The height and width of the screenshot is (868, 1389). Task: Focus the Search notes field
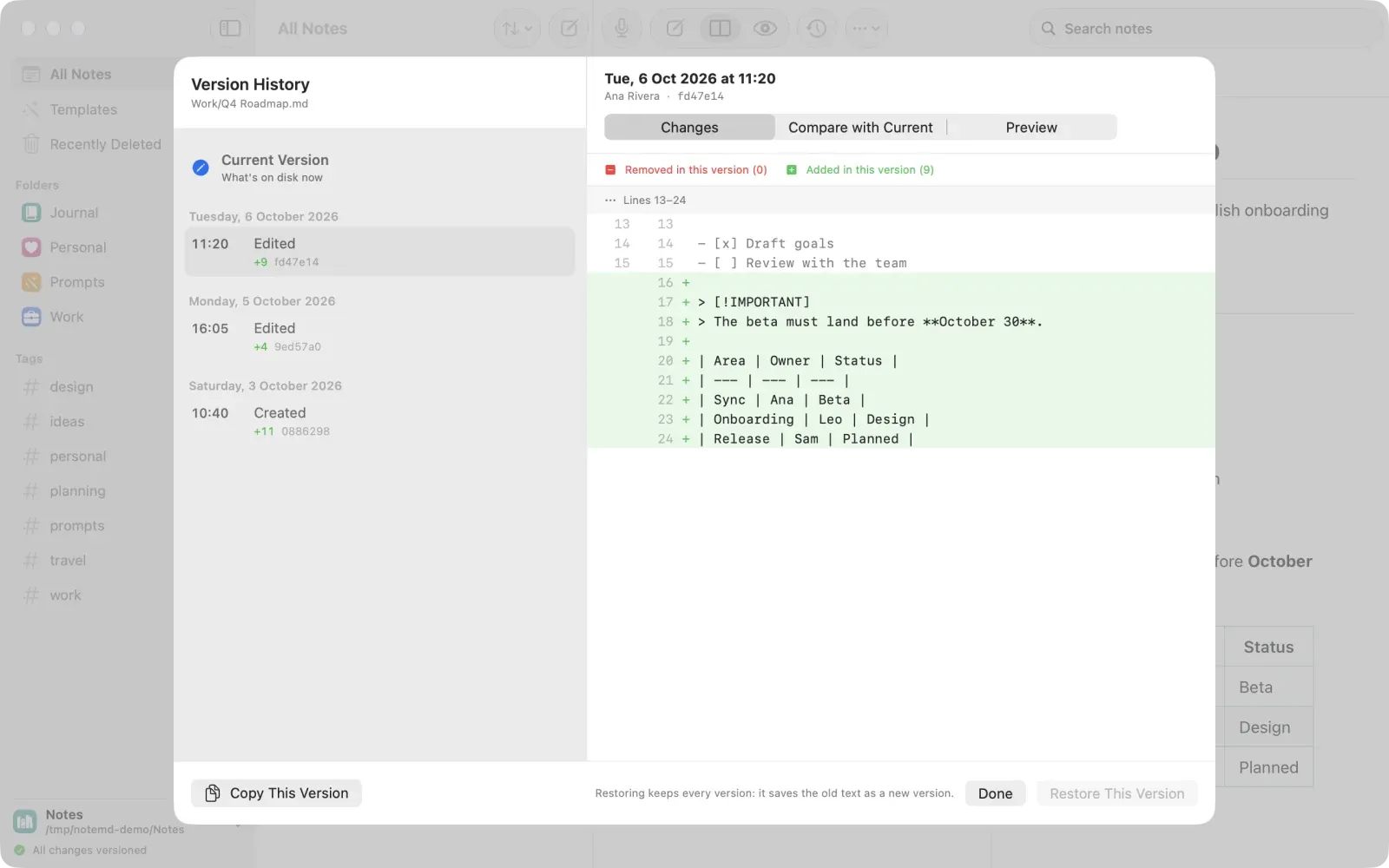tap(1205, 29)
